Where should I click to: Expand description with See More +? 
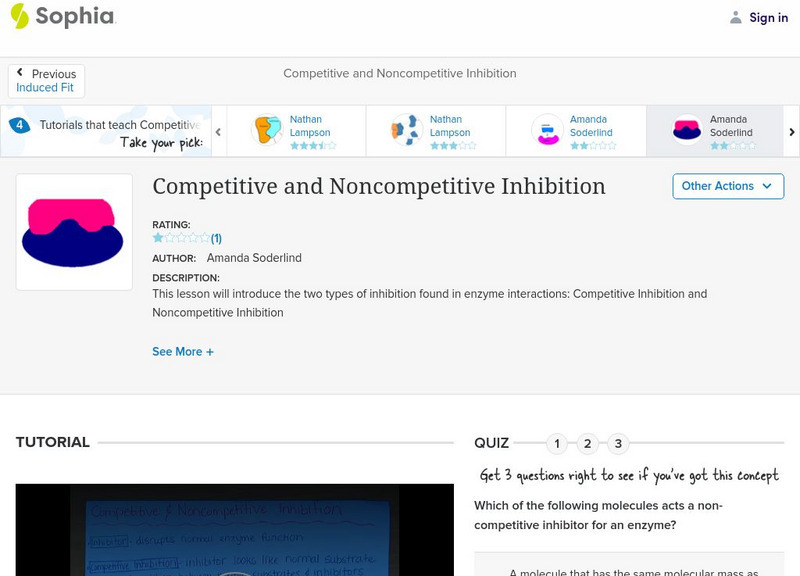point(183,352)
